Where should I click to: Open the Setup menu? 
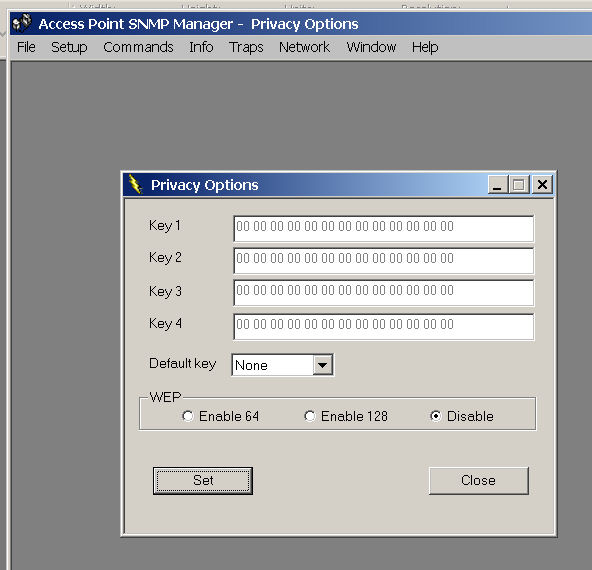coord(69,47)
